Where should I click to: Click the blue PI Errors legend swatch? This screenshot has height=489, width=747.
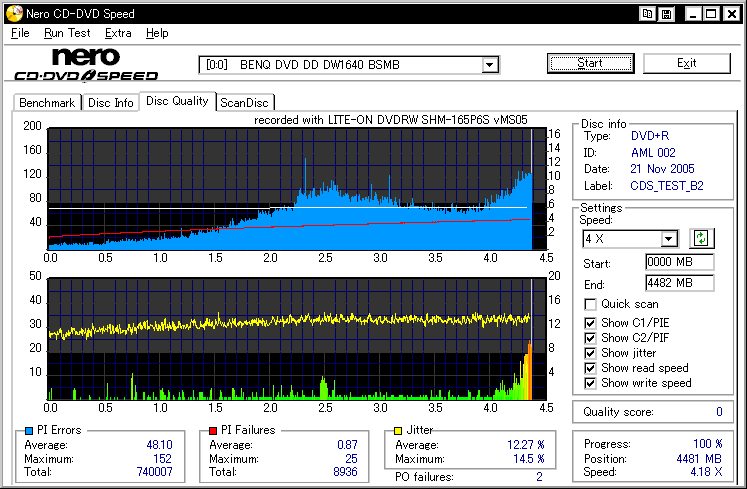click(x=29, y=430)
